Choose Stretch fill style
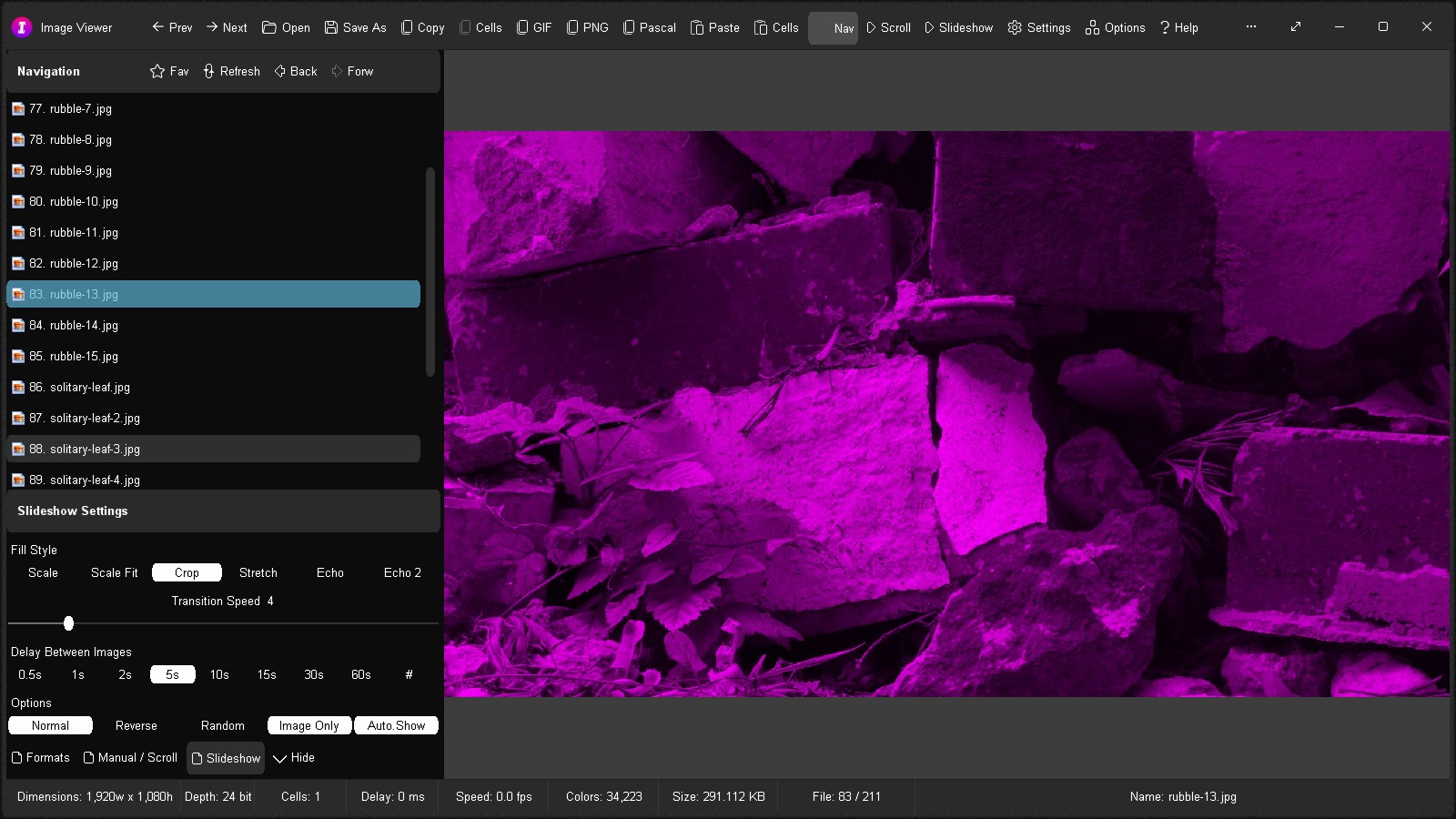 pyautogui.click(x=258, y=572)
